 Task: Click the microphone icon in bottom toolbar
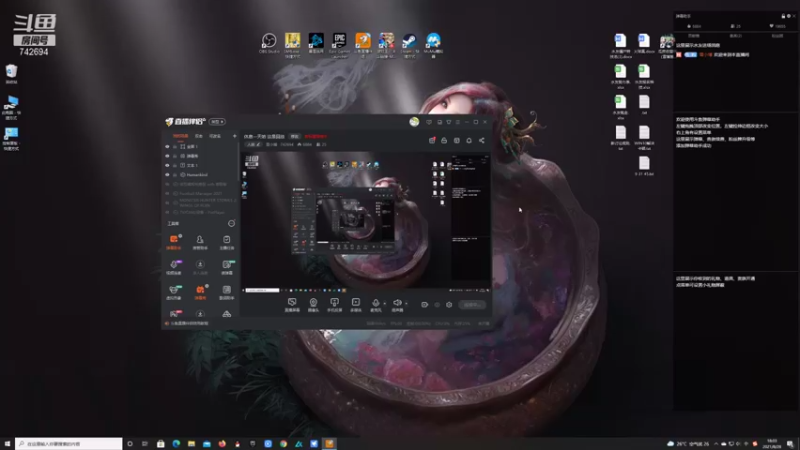coord(376,303)
